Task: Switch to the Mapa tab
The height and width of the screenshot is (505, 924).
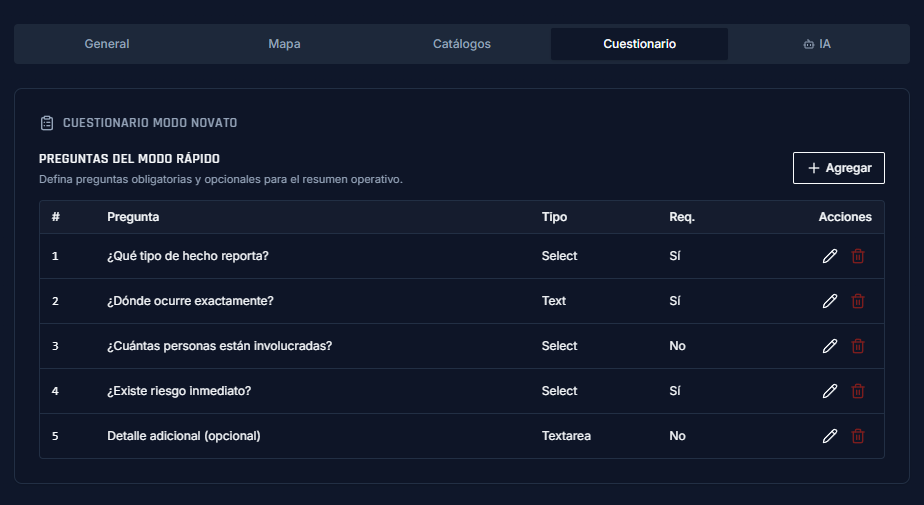Action: coord(284,44)
